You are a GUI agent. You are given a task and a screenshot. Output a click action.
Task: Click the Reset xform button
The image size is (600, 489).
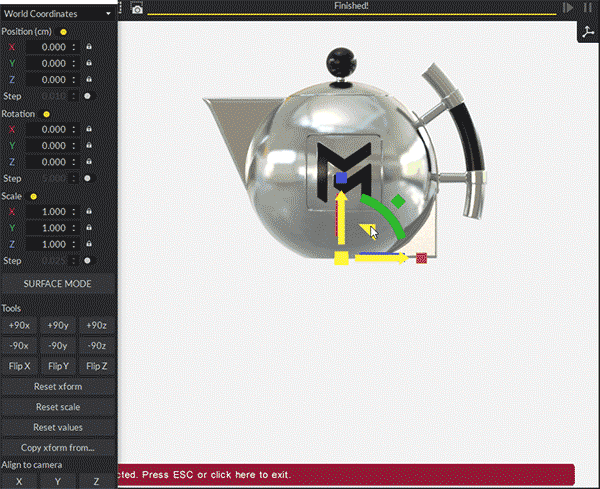pyautogui.click(x=58, y=386)
